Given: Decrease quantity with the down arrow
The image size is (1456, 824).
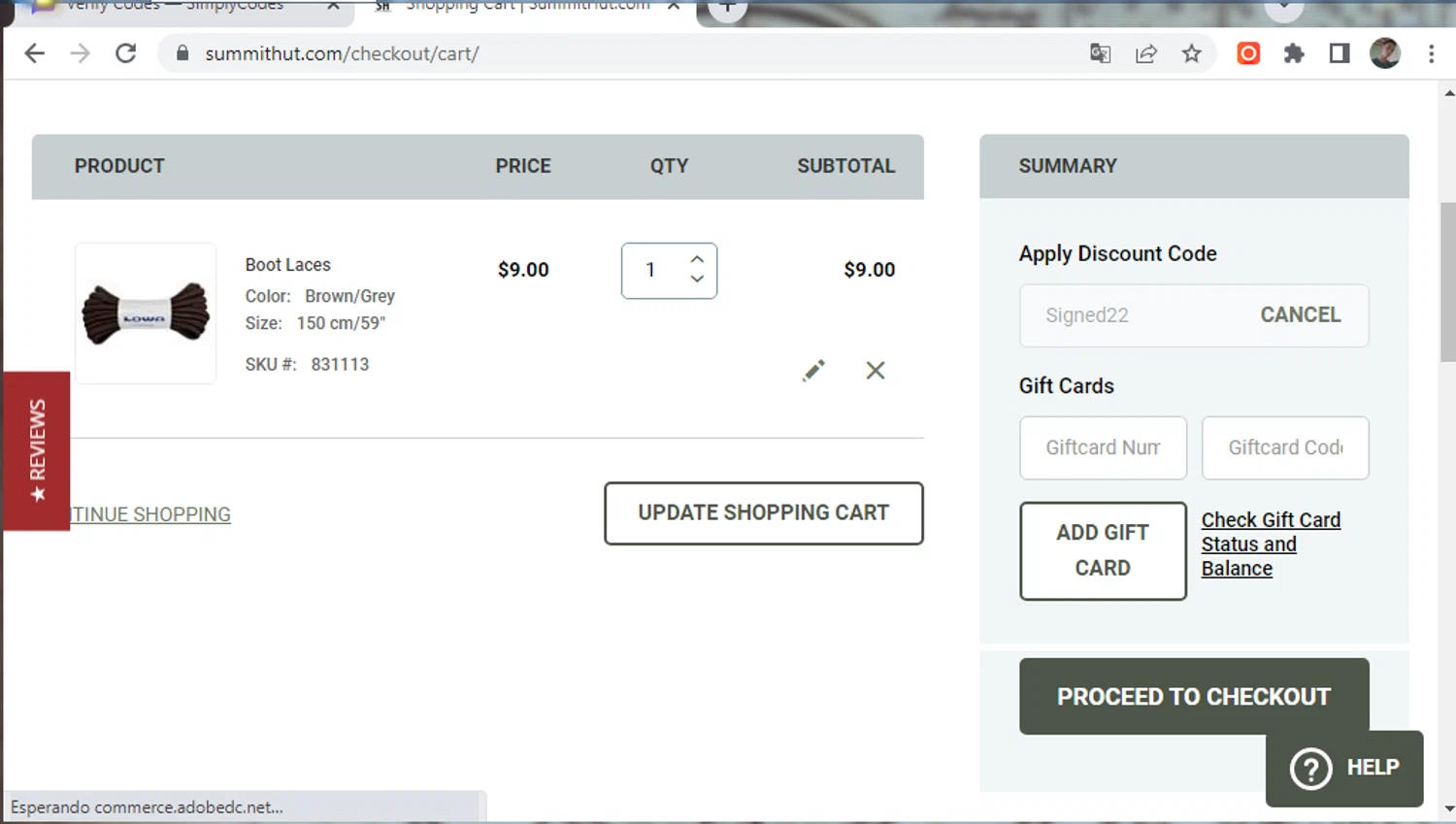Looking at the screenshot, I should click(697, 280).
